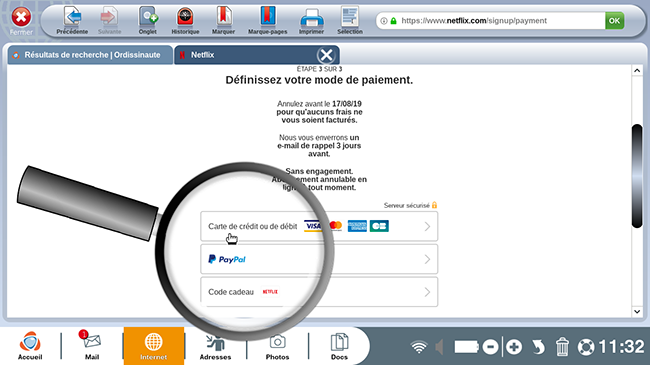Click the red Fermer close icon

coord(21,18)
